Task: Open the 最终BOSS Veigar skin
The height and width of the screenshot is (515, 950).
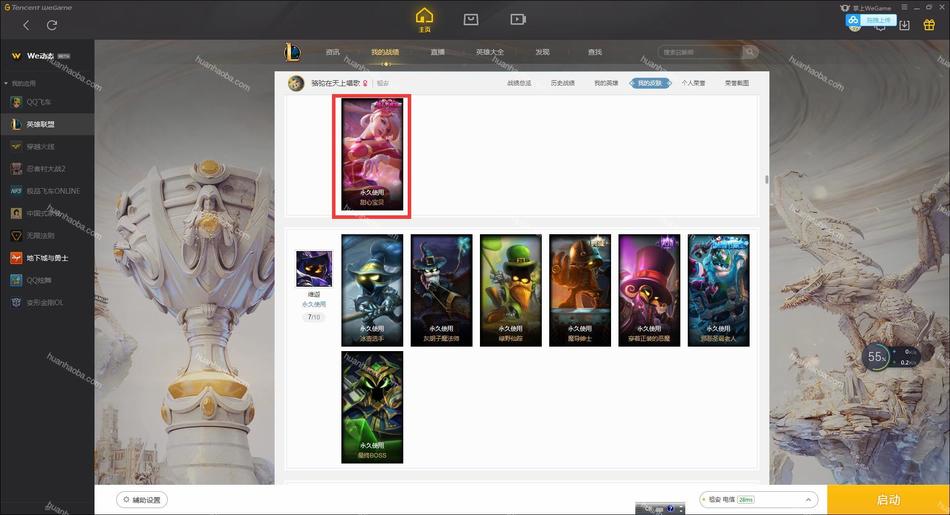Action: 372,407
